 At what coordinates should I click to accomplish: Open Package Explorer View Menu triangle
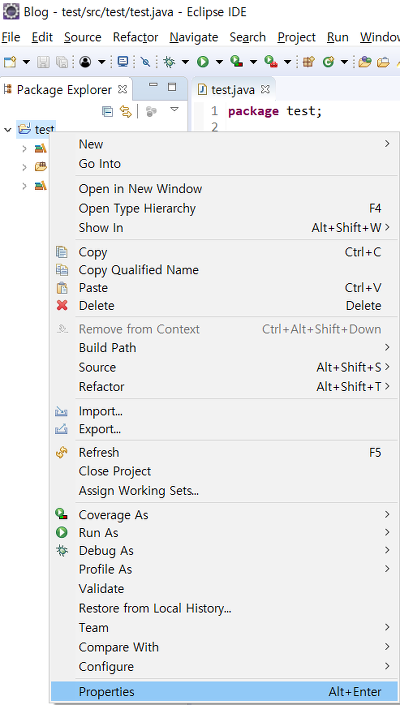pyautogui.click(x=174, y=110)
